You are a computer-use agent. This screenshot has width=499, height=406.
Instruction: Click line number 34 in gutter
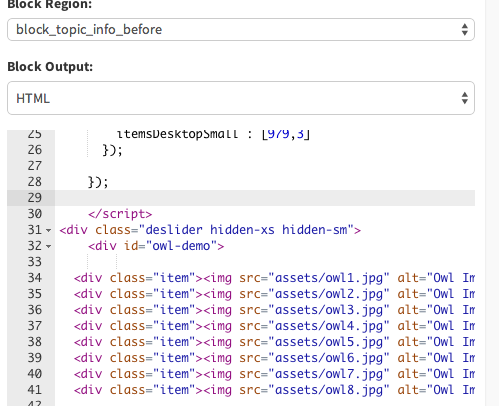point(35,278)
